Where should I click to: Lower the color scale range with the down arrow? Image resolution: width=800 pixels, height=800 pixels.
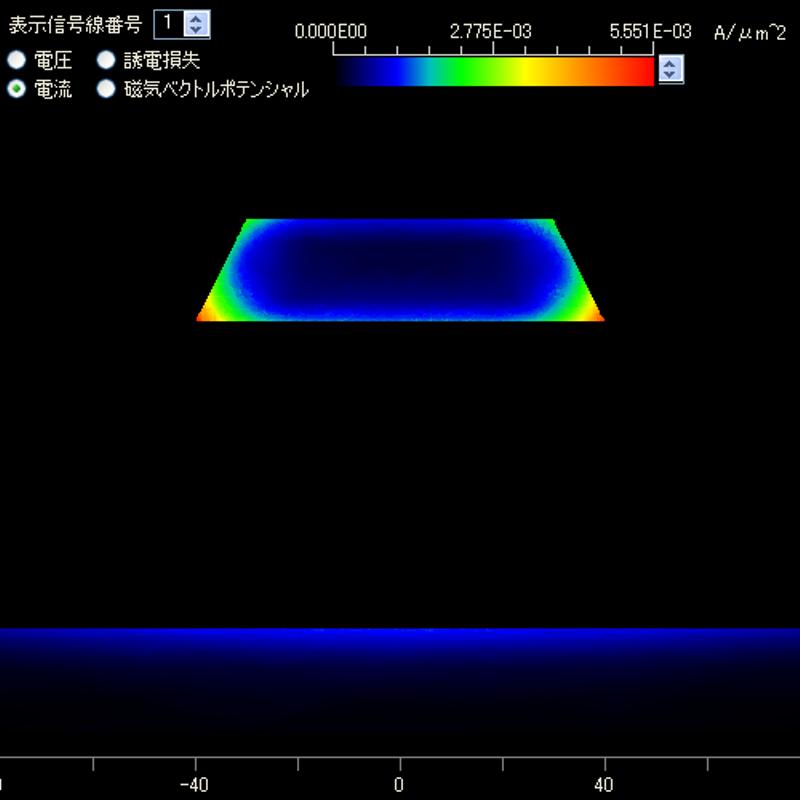[x=671, y=75]
